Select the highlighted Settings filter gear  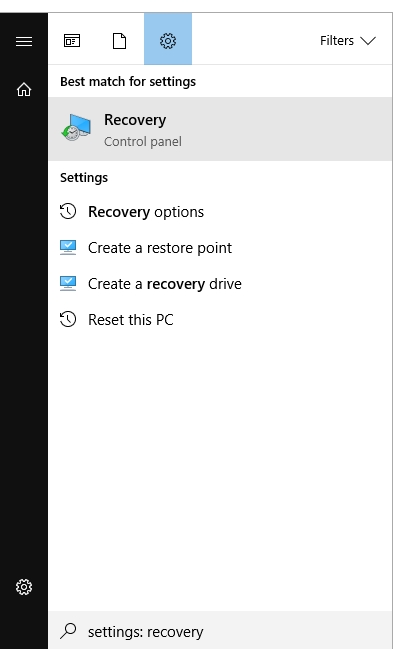click(168, 39)
